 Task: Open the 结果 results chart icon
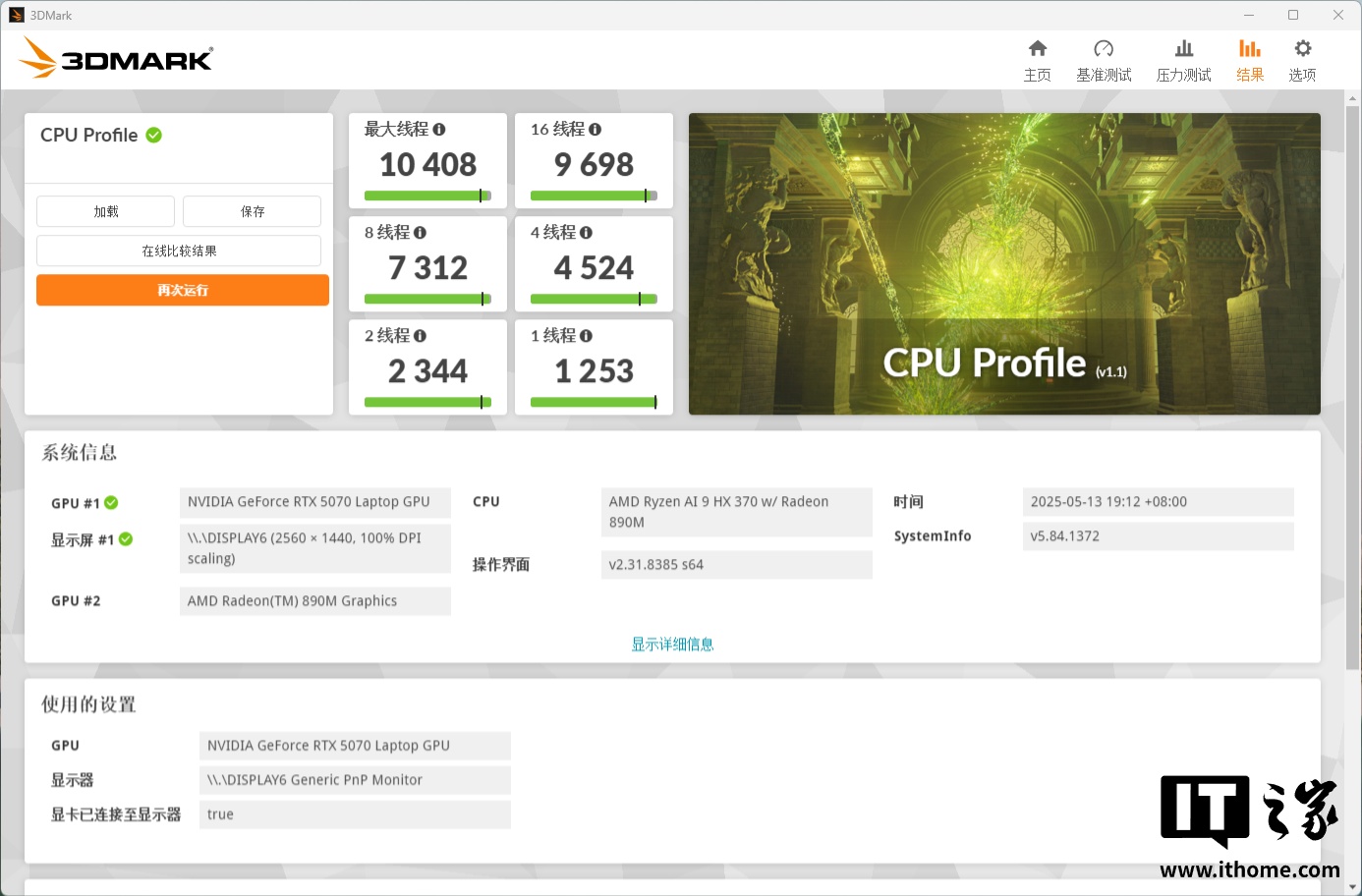coord(1250,49)
